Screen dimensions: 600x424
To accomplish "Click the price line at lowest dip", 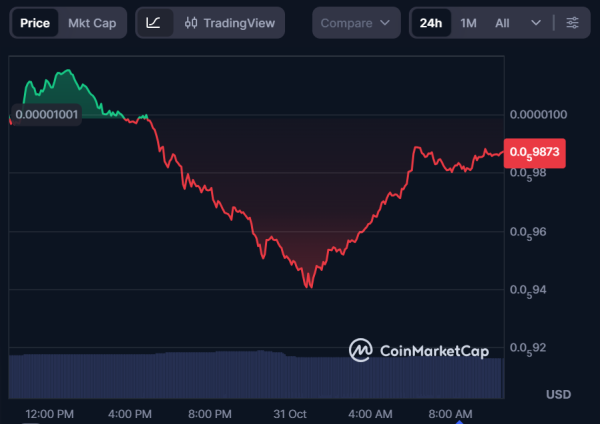I will coord(309,286).
